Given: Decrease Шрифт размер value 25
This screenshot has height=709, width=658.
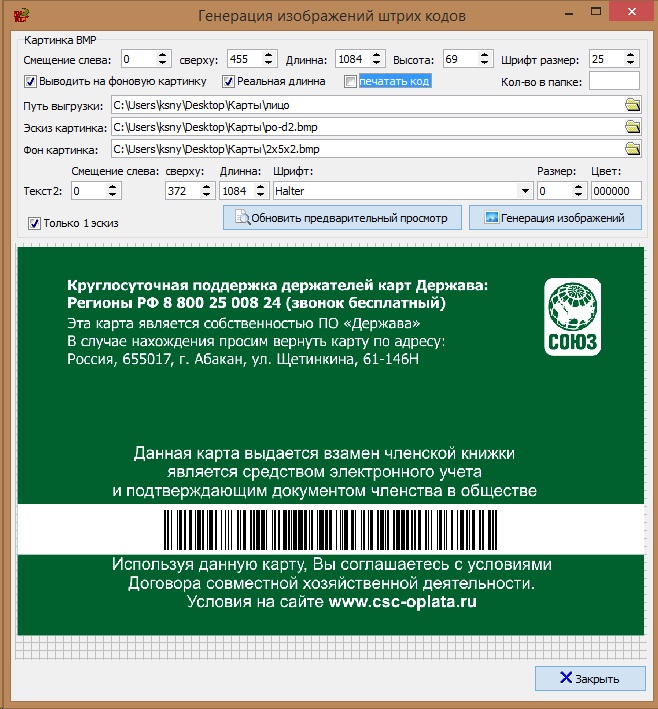Looking at the screenshot, I should coord(630,63).
